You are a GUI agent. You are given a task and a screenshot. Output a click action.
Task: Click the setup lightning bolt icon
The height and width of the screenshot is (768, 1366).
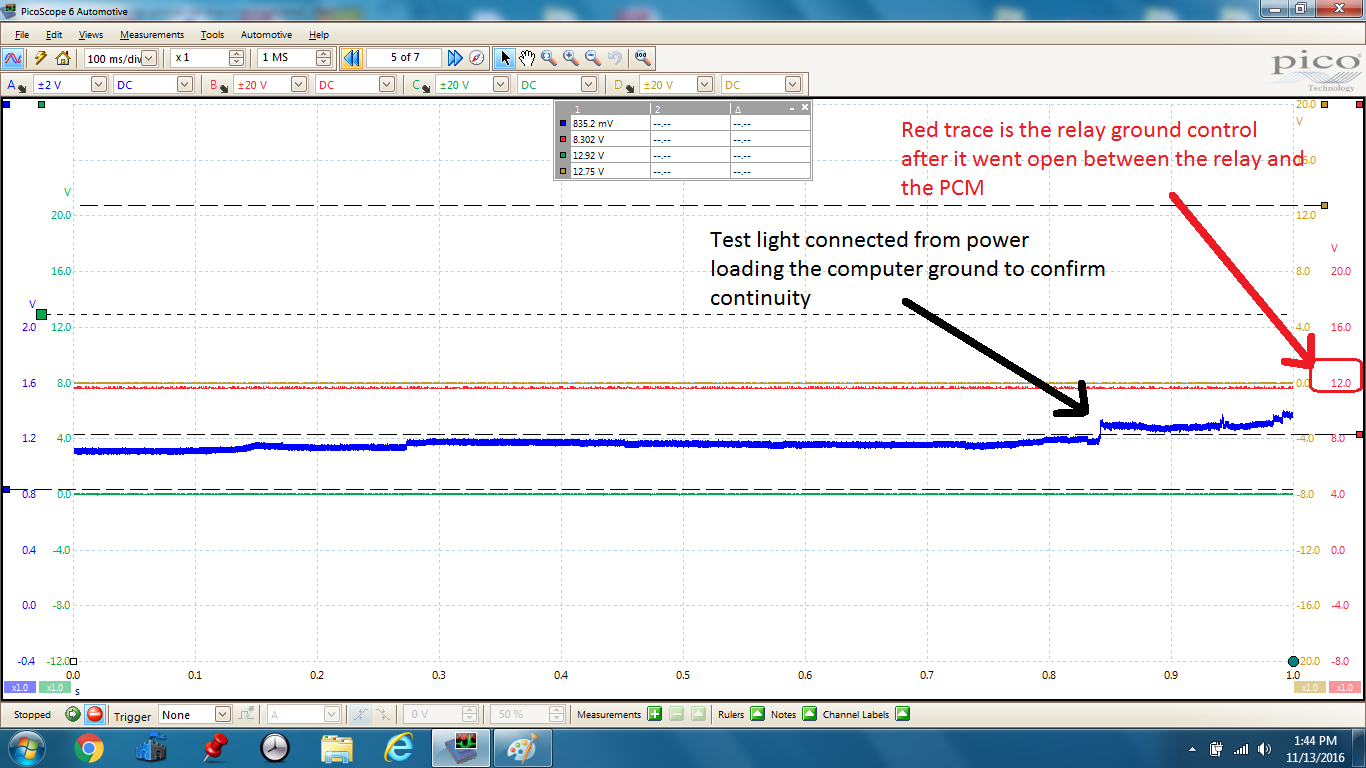[41, 58]
